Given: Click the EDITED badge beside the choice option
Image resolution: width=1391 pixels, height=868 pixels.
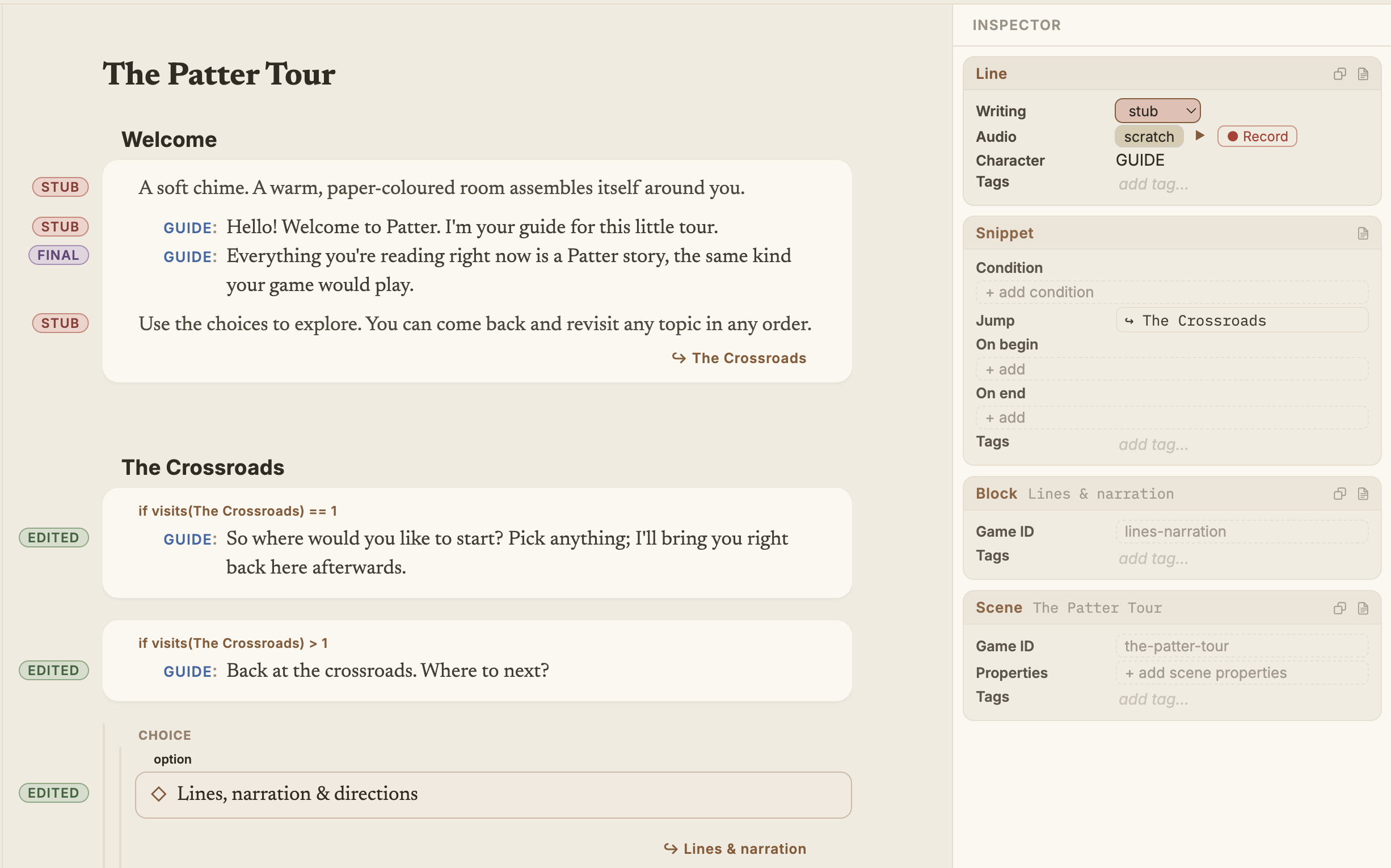Looking at the screenshot, I should pyautogui.click(x=53, y=793).
